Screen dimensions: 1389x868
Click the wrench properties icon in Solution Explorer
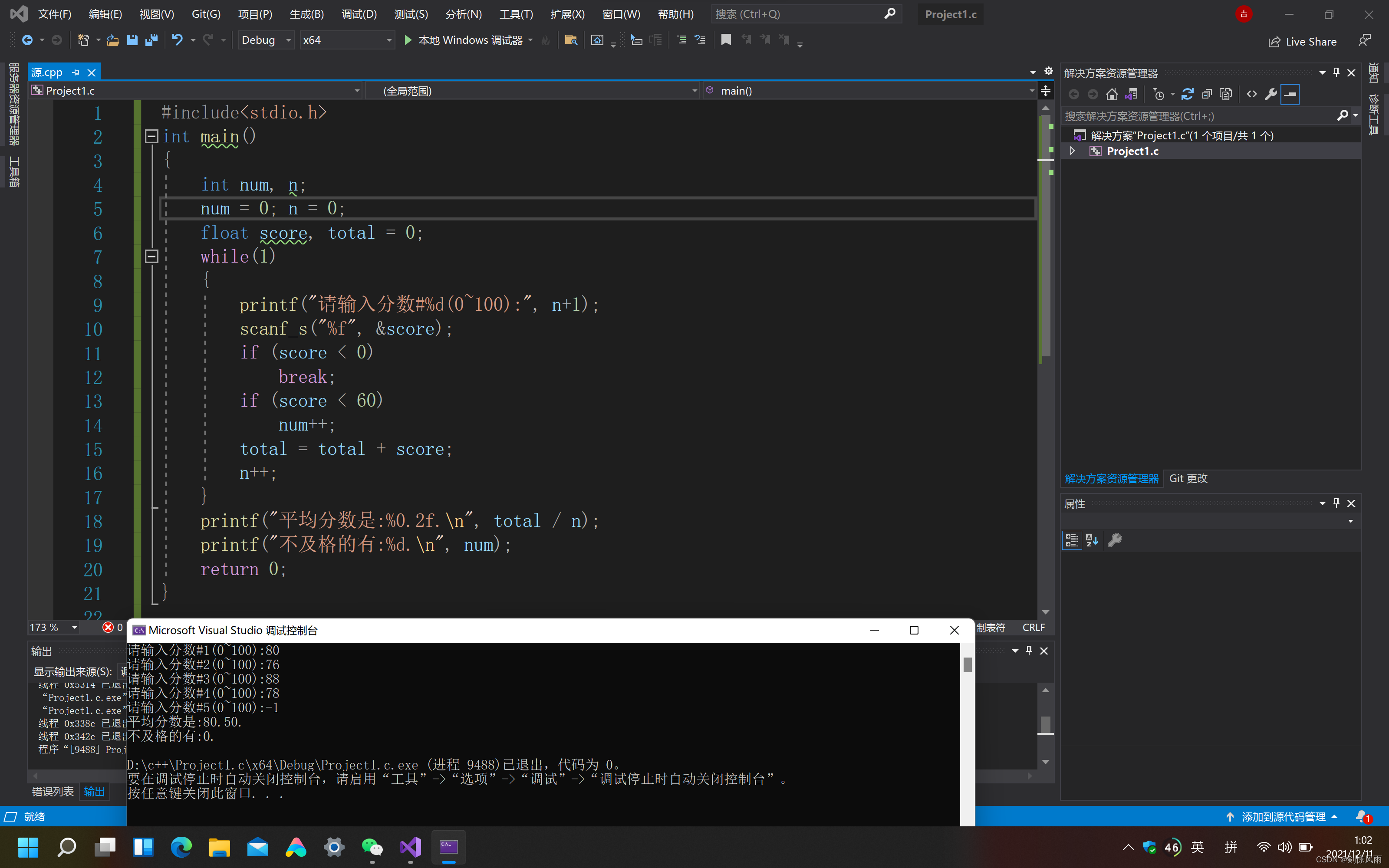(1271, 94)
